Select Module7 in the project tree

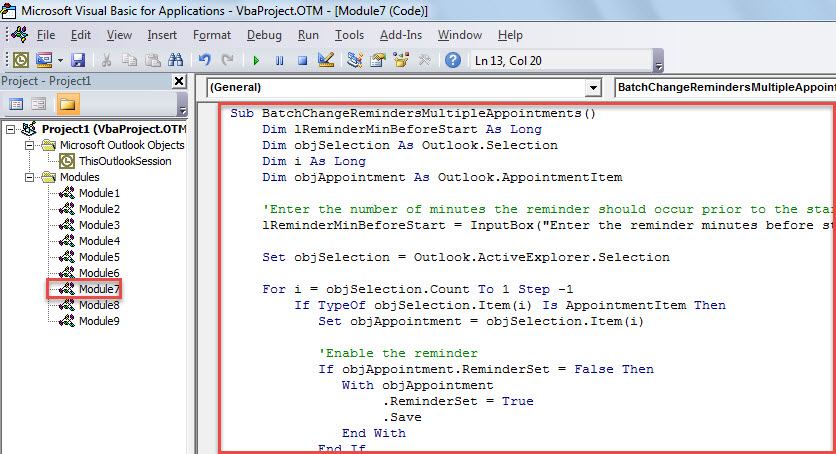[x=99, y=289]
